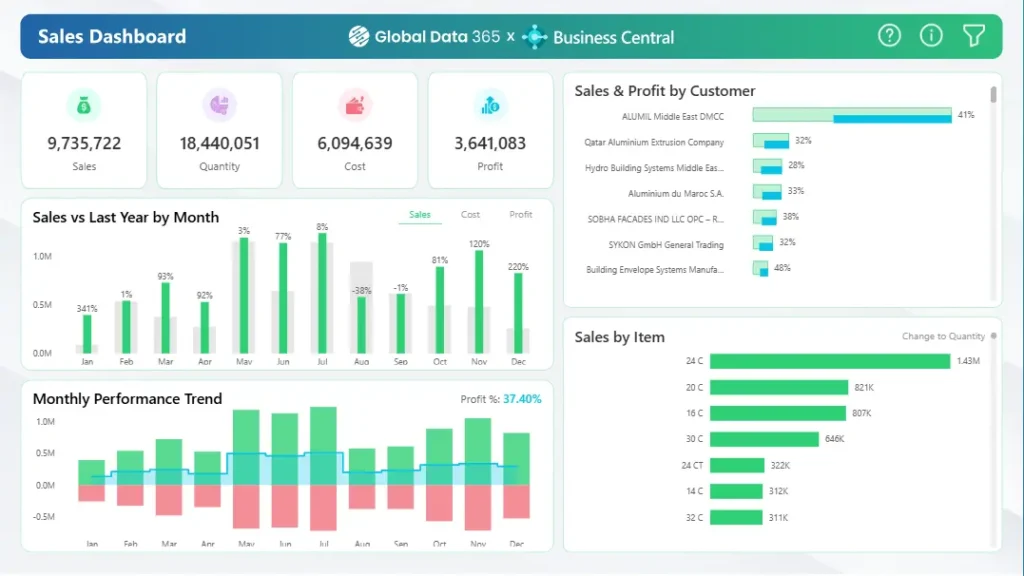Click the Sales by Item heading

pos(620,337)
